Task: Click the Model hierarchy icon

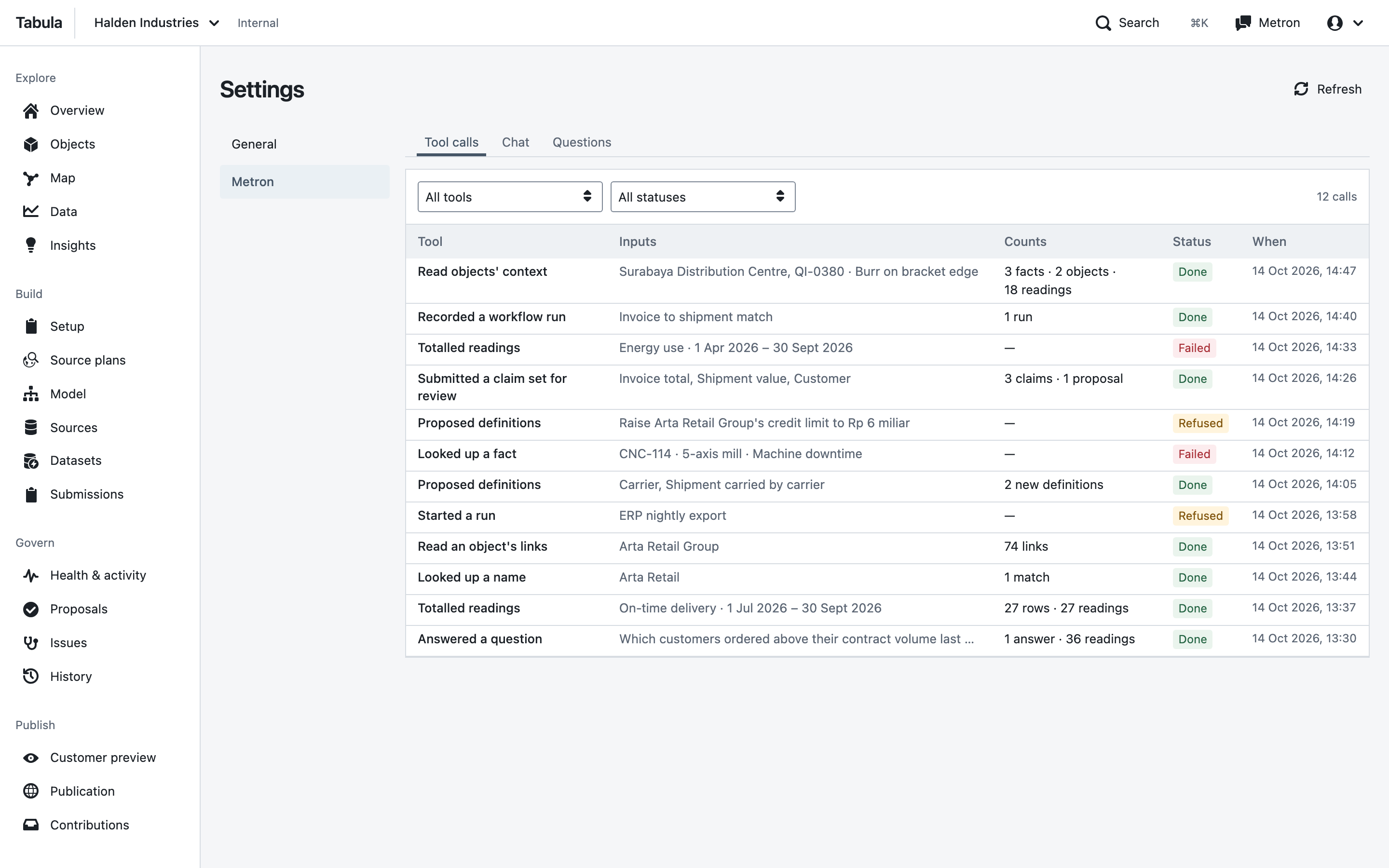Action: (31, 394)
